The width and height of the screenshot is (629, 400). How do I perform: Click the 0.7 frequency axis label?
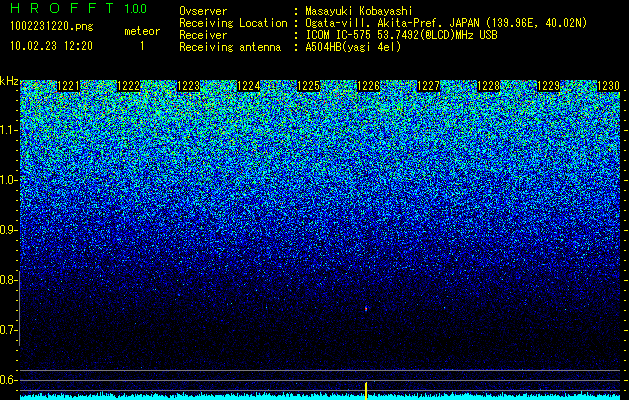pos(8,330)
